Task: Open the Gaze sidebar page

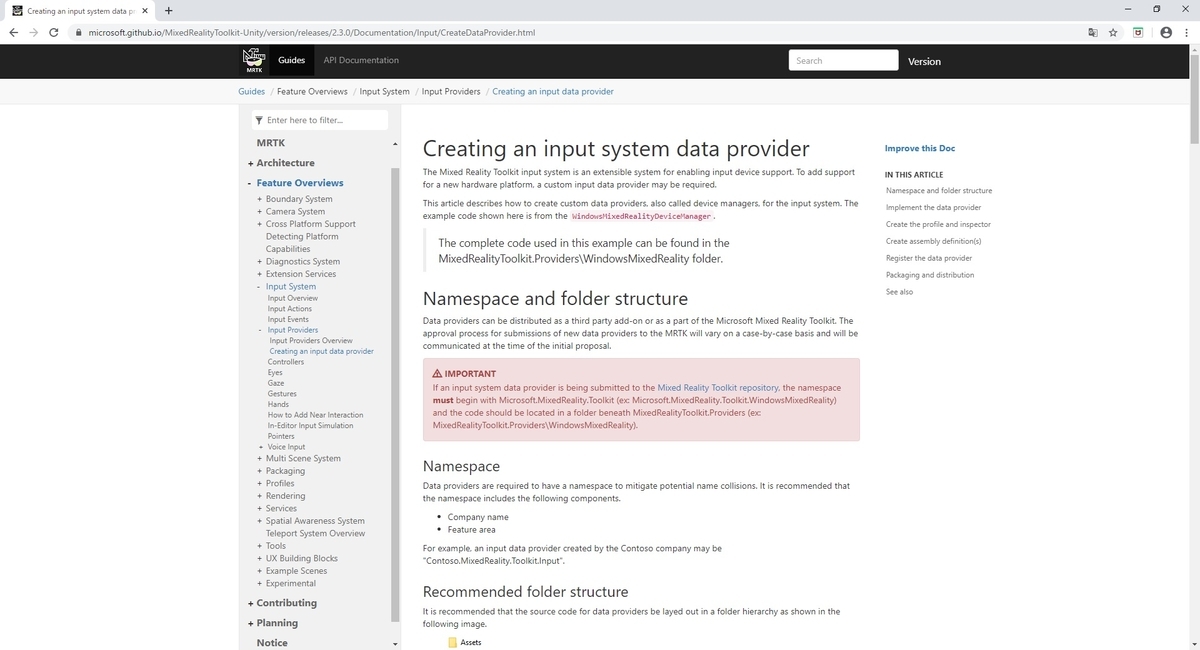Action: pyautogui.click(x=276, y=383)
